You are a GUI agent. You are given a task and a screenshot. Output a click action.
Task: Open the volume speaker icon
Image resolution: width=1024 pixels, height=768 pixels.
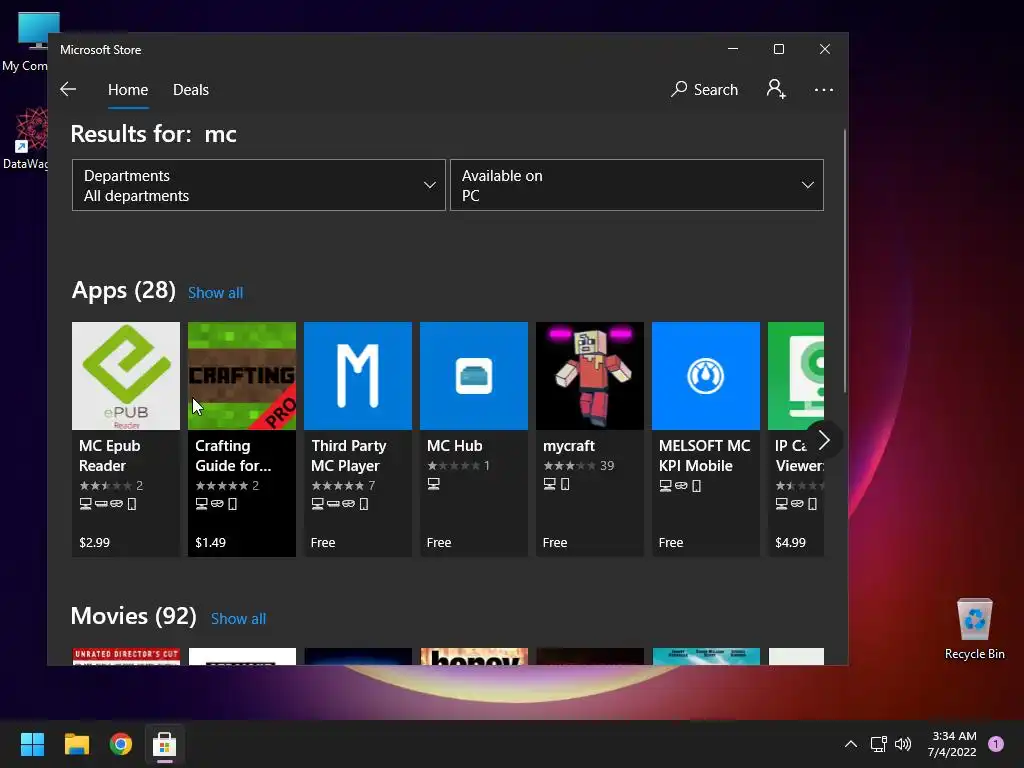pyautogui.click(x=903, y=744)
